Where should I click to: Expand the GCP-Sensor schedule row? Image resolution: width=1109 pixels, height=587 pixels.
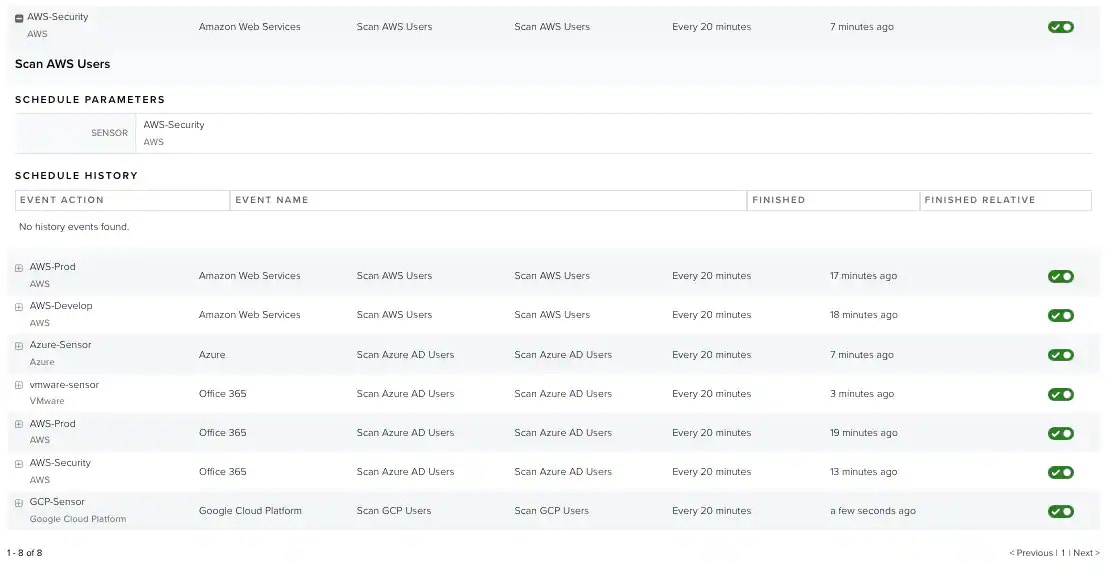pos(19,503)
